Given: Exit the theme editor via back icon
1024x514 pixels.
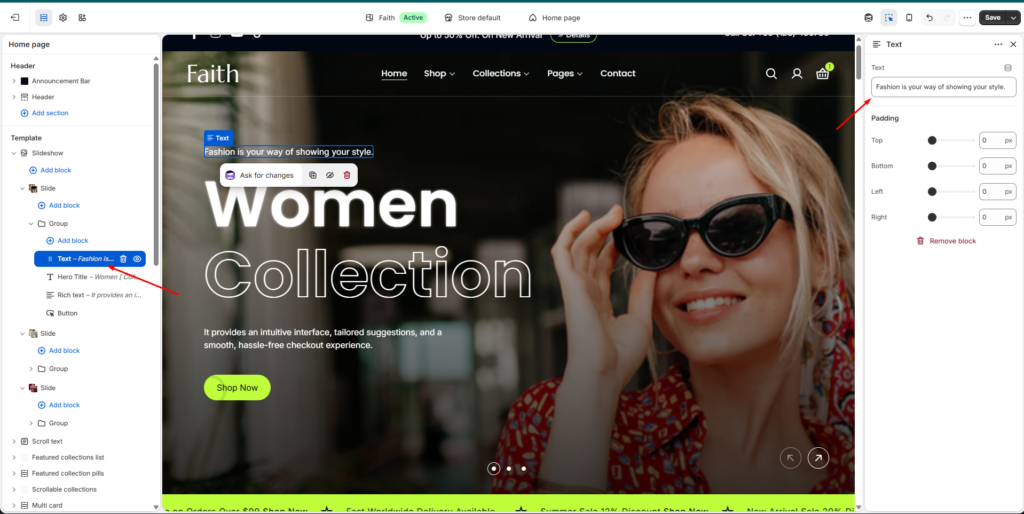Looking at the screenshot, I should 15,18.
